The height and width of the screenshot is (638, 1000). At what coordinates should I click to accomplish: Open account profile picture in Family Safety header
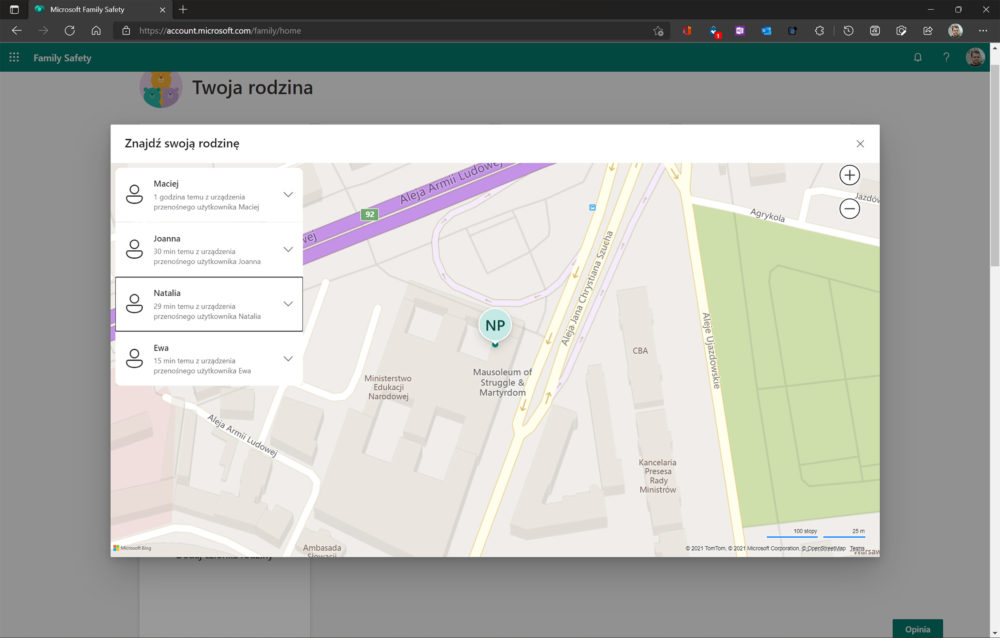pos(974,57)
